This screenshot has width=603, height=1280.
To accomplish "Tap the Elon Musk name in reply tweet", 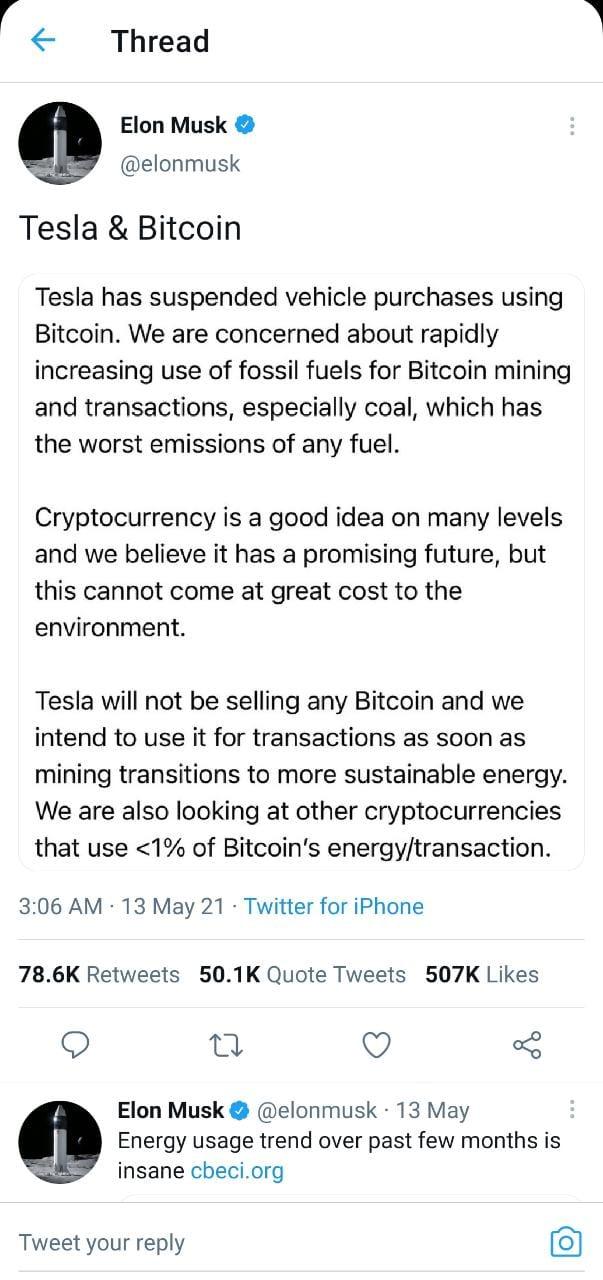I will 170,1110.
